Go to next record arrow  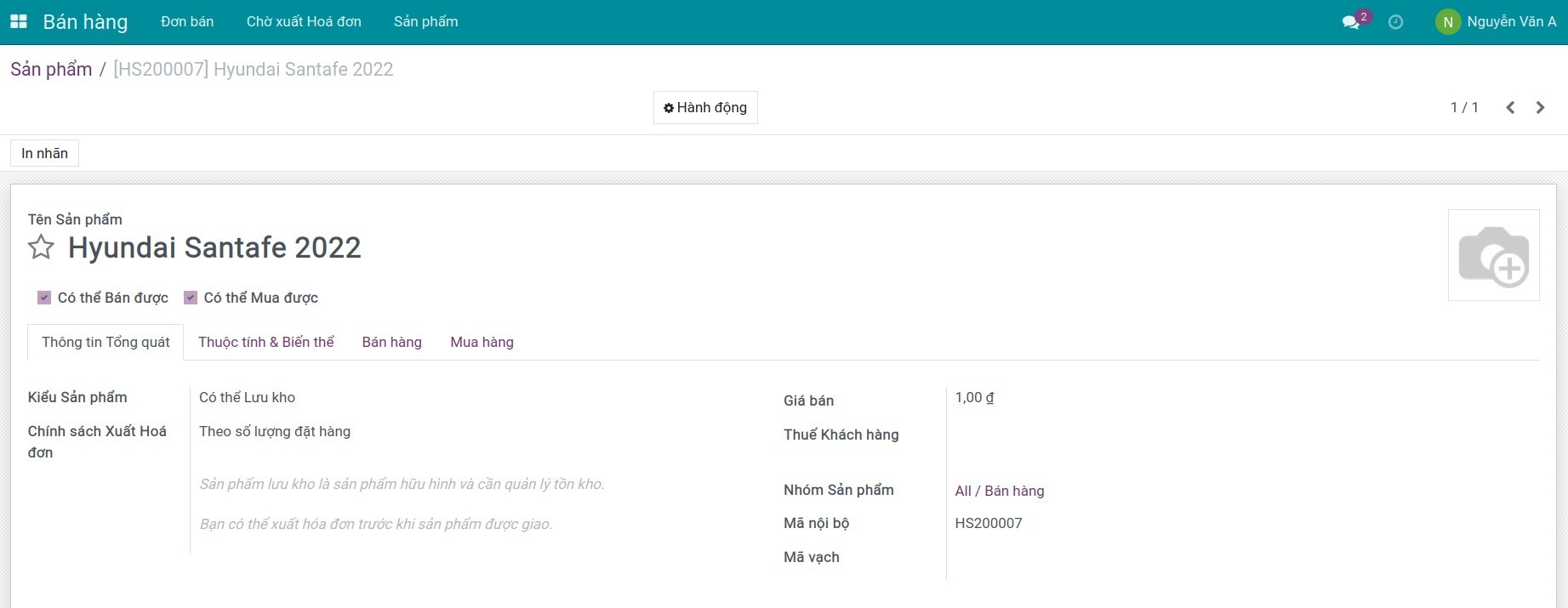(1540, 107)
